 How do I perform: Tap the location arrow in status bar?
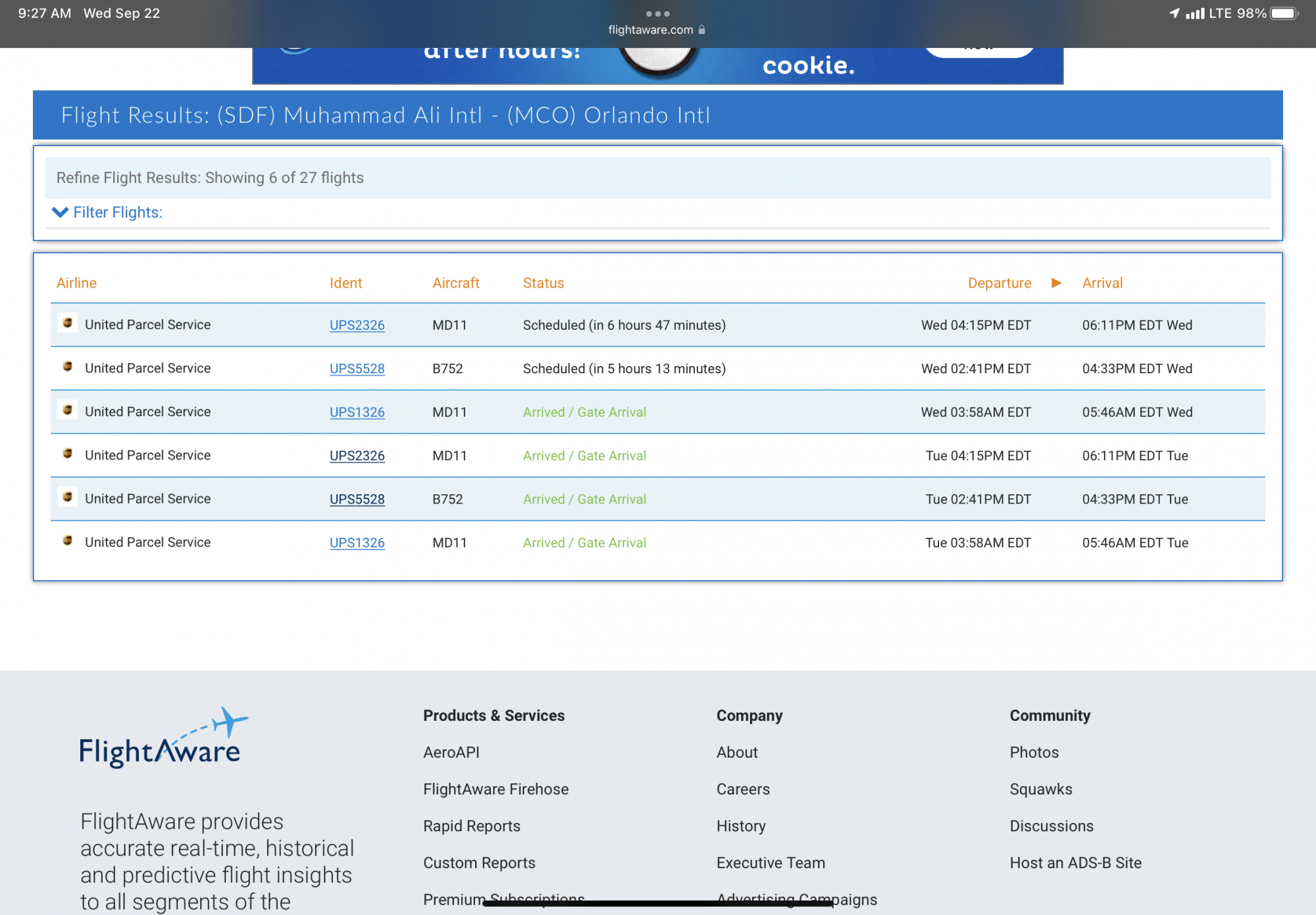(x=1175, y=13)
